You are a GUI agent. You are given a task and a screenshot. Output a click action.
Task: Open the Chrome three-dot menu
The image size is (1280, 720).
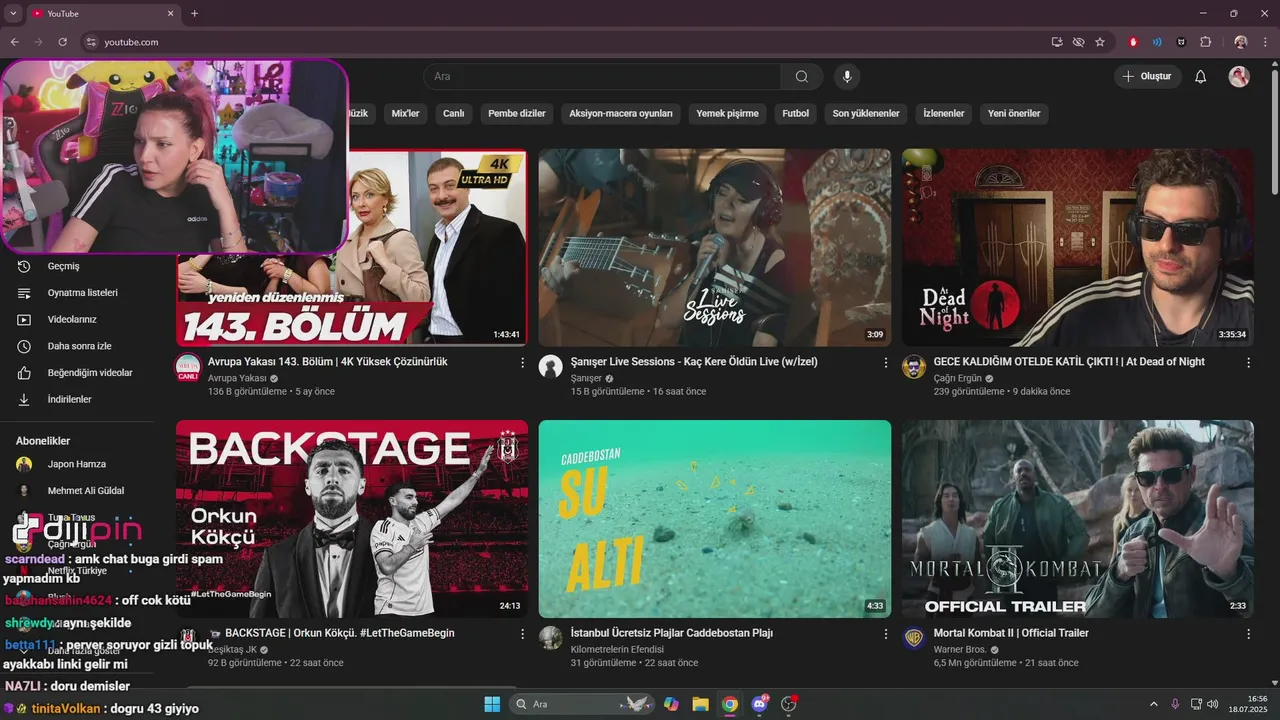pos(1264,42)
